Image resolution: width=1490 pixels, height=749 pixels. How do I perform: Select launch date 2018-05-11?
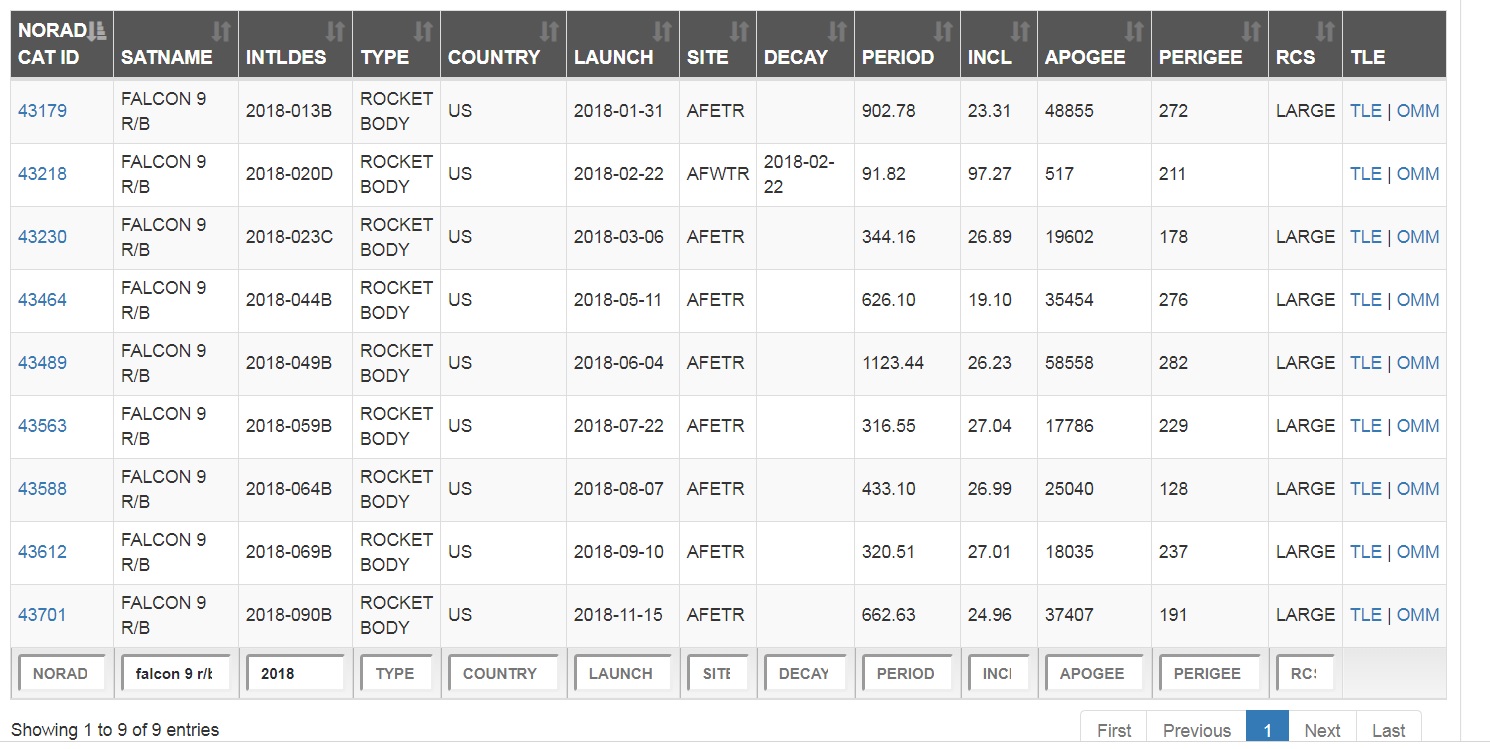(x=618, y=300)
